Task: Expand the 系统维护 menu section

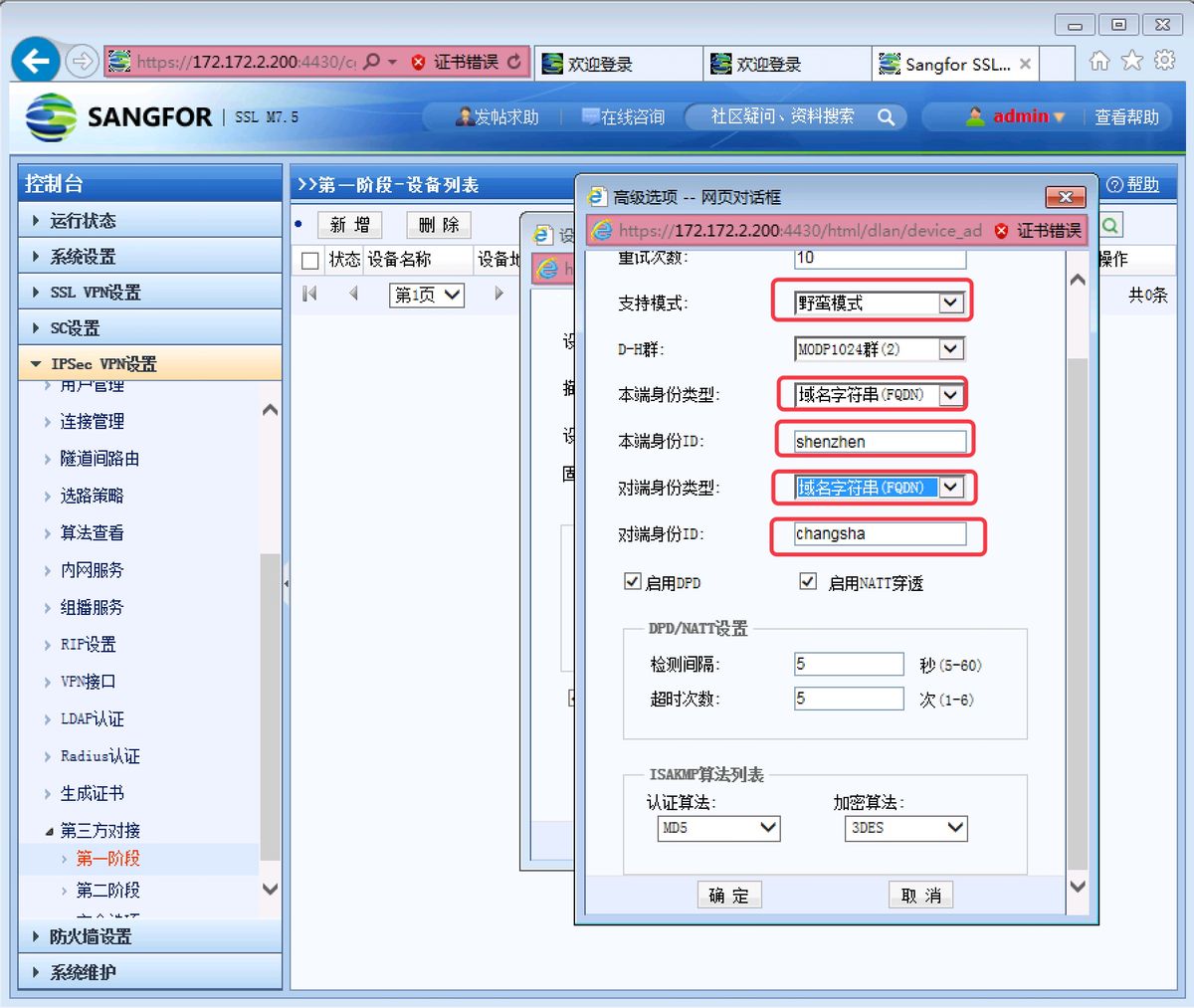Action: tap(150, 972)
